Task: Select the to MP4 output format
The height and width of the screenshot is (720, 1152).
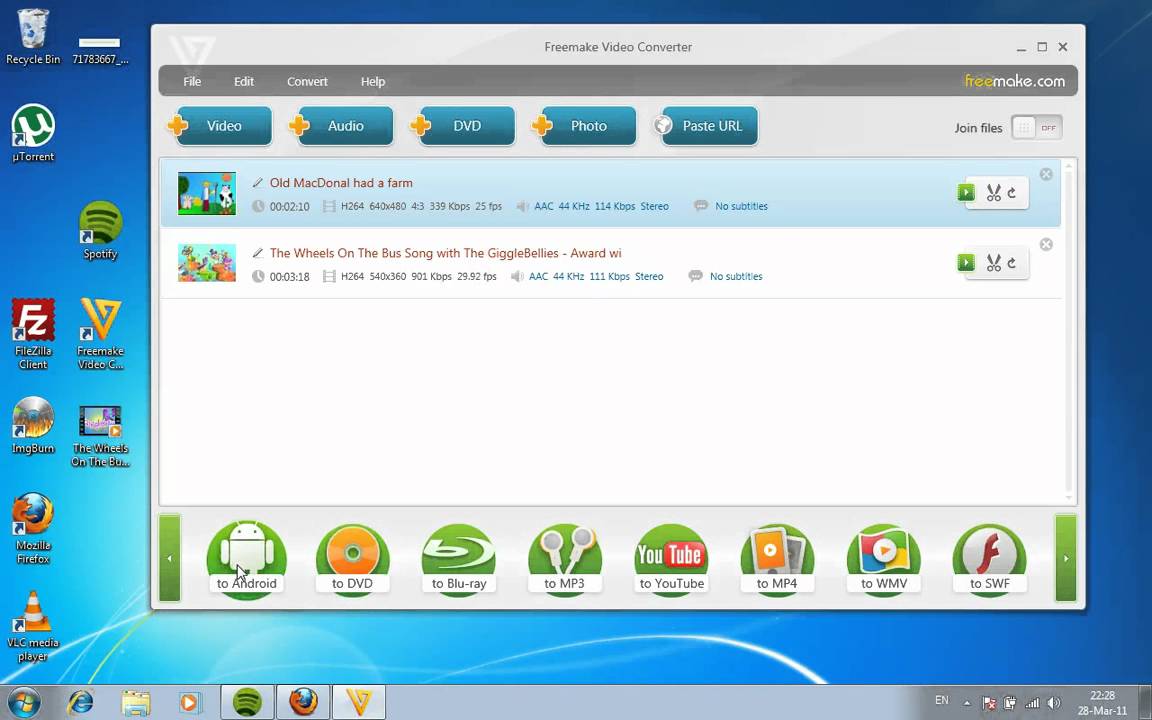Action: [777, 560]
